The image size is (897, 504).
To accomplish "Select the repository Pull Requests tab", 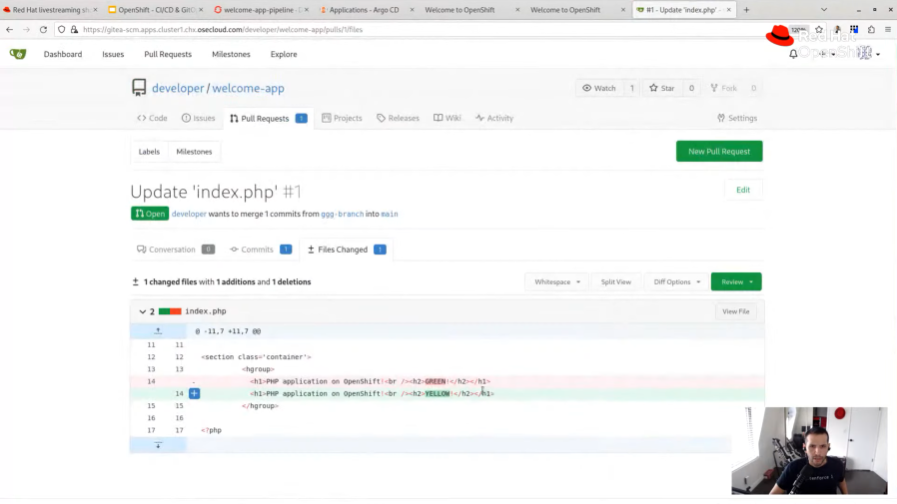I will point(268,118).
